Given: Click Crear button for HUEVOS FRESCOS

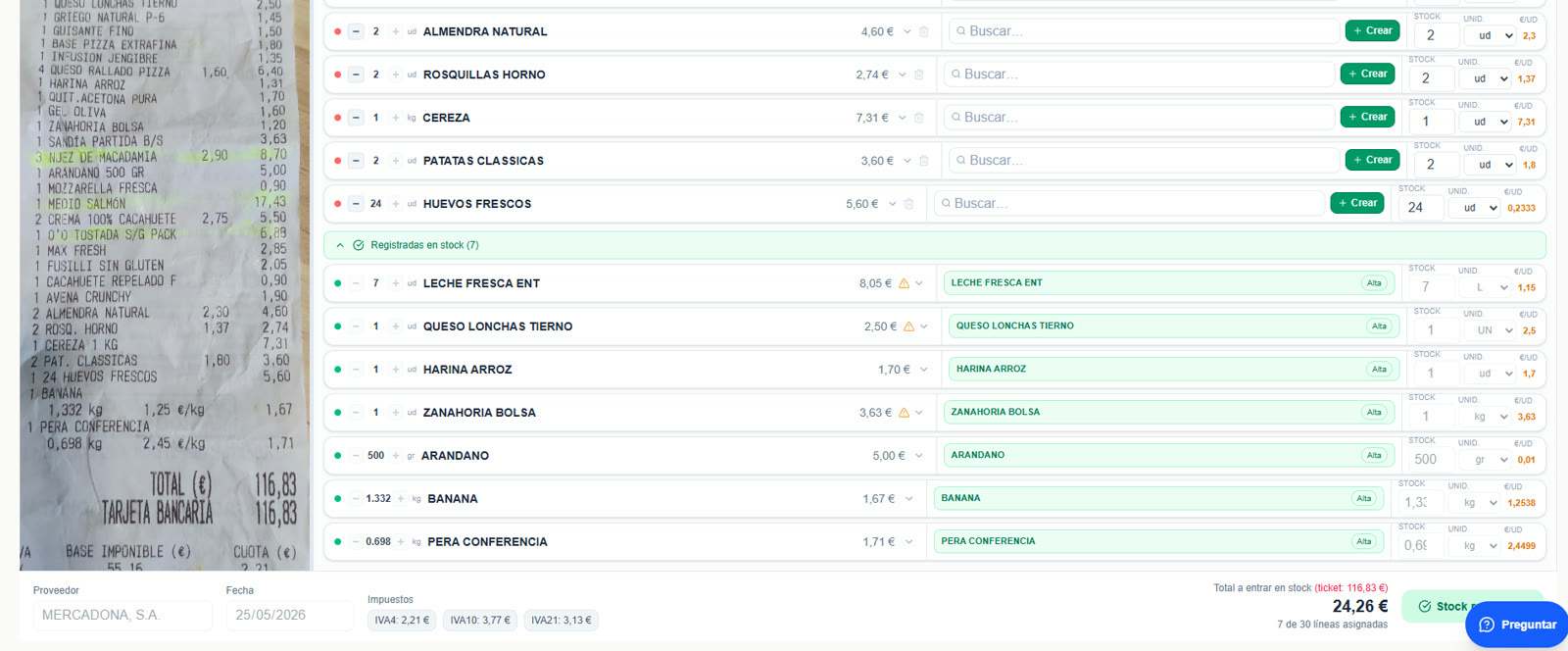Looking at the screenshot, I should (1357, 203).
